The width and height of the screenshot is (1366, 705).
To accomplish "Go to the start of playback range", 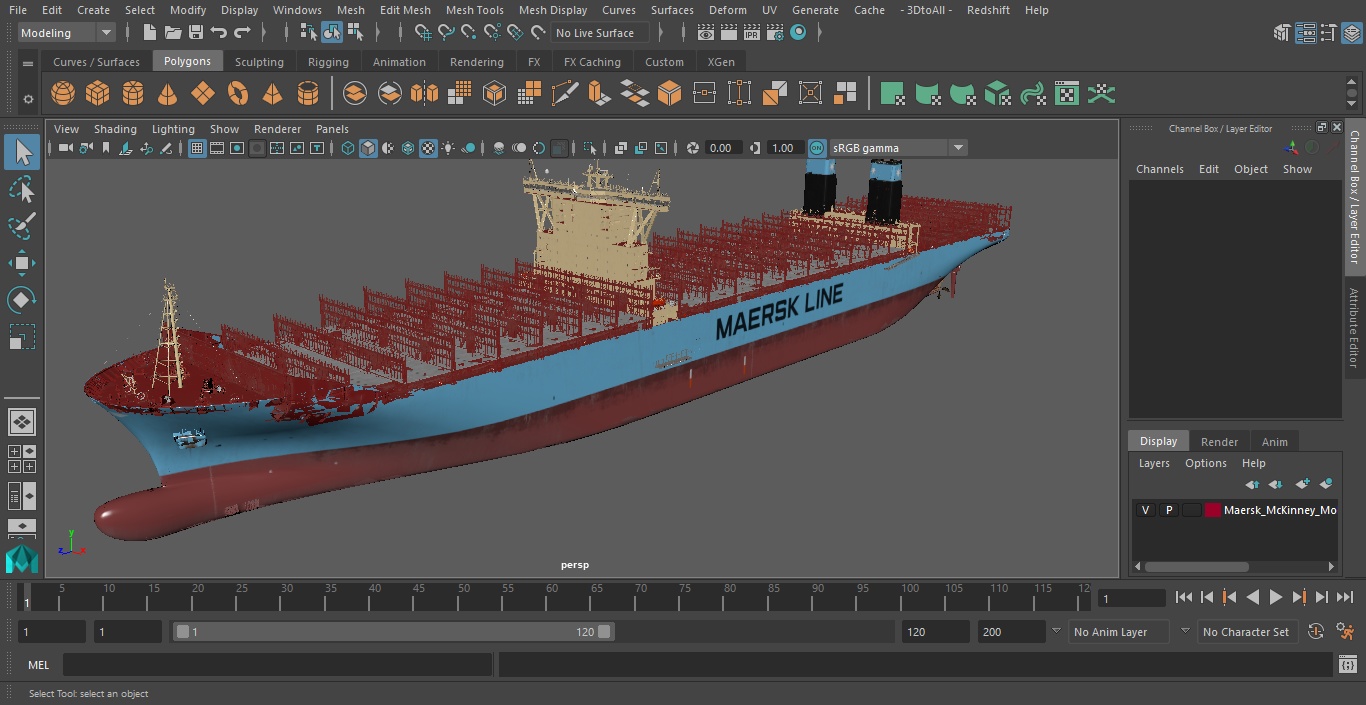I will click(x=1184, y=597).
